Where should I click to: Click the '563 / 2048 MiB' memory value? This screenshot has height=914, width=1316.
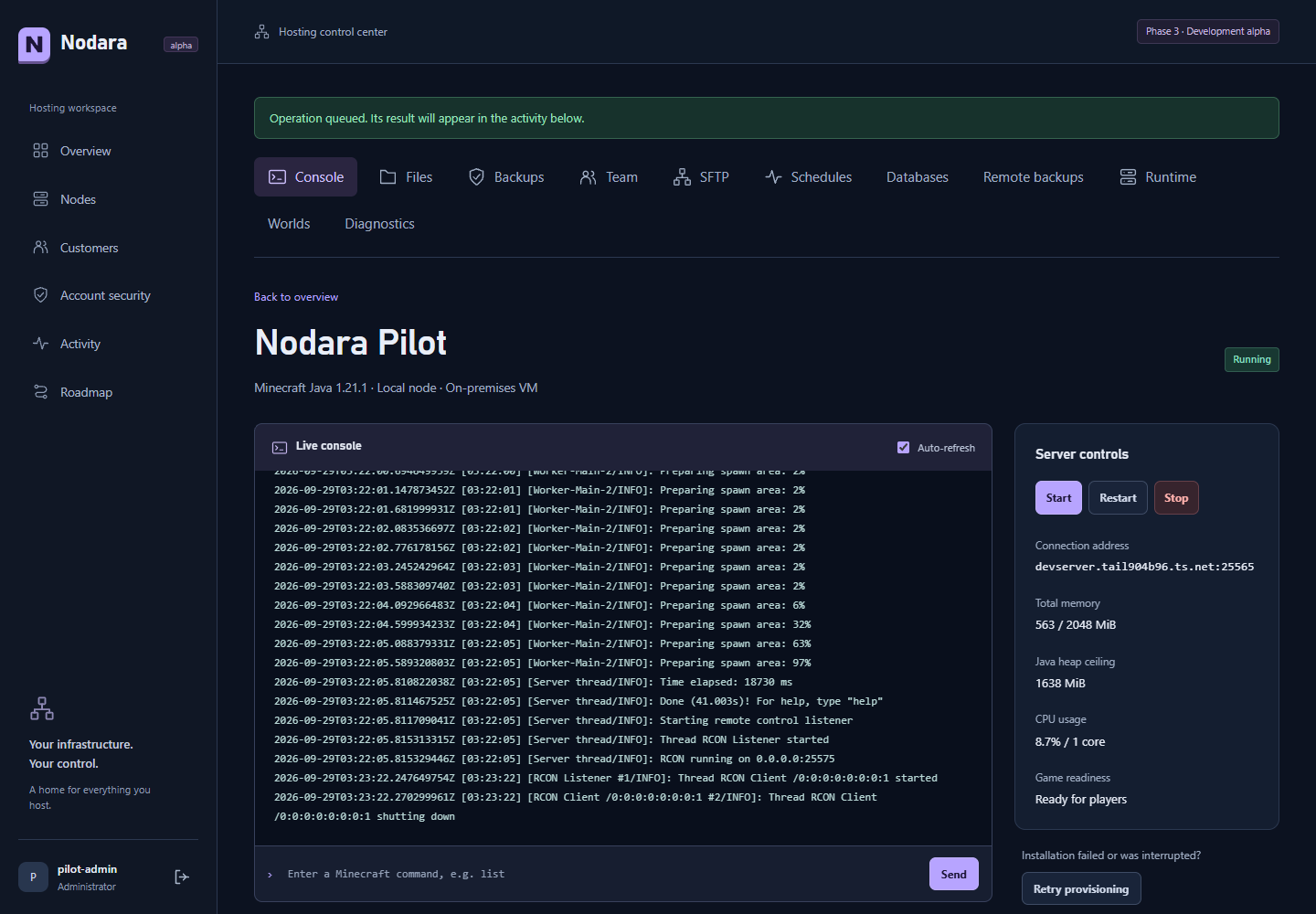pos(1076,625)
